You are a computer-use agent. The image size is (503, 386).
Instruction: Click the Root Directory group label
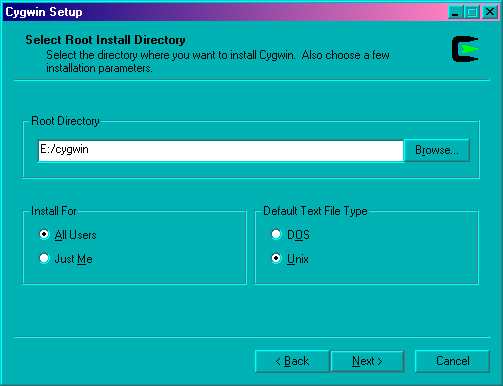pyautogui.click(x=65, y=121)
